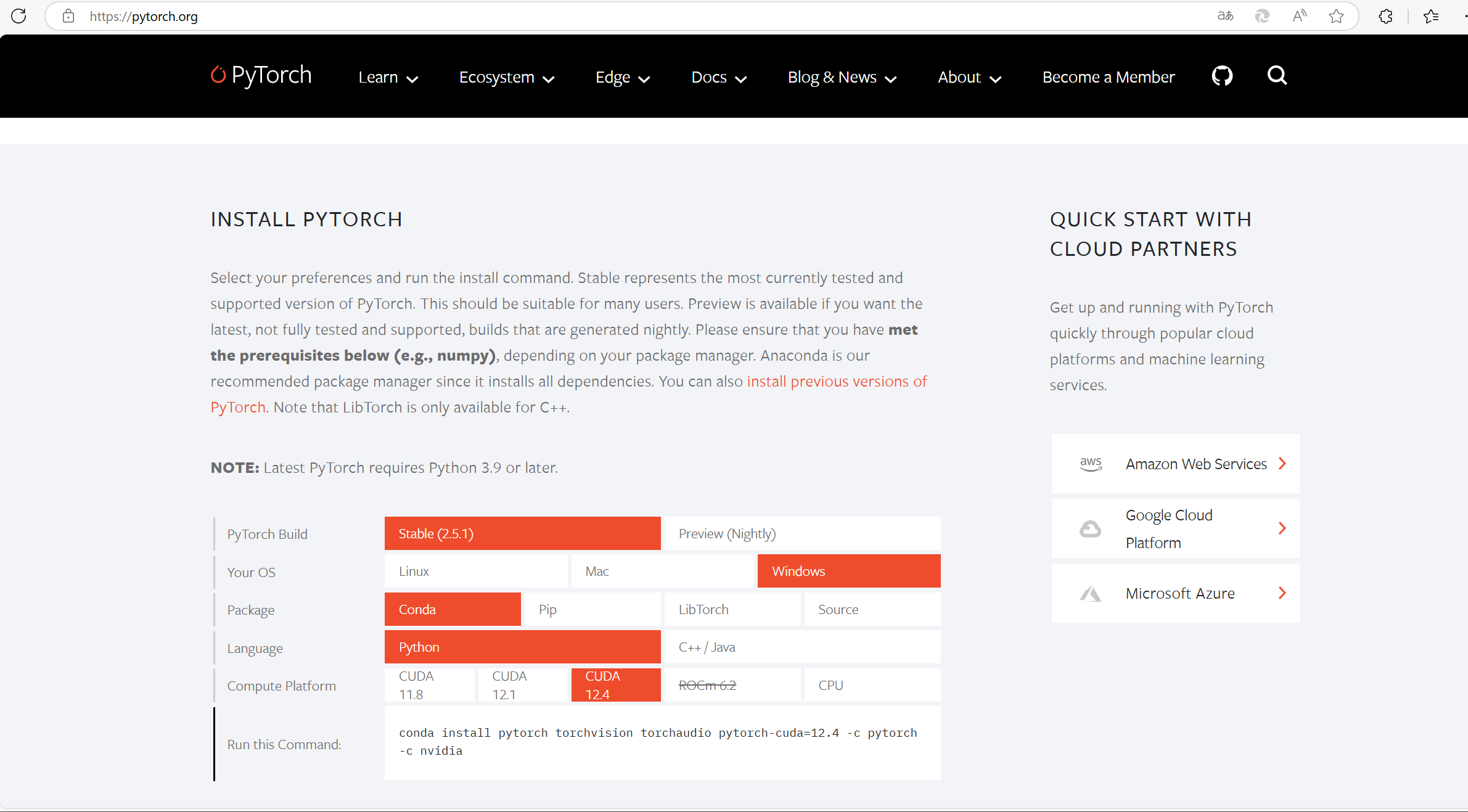
Task: Expand the Blog & News dropdown
Action: coord(842,77)
